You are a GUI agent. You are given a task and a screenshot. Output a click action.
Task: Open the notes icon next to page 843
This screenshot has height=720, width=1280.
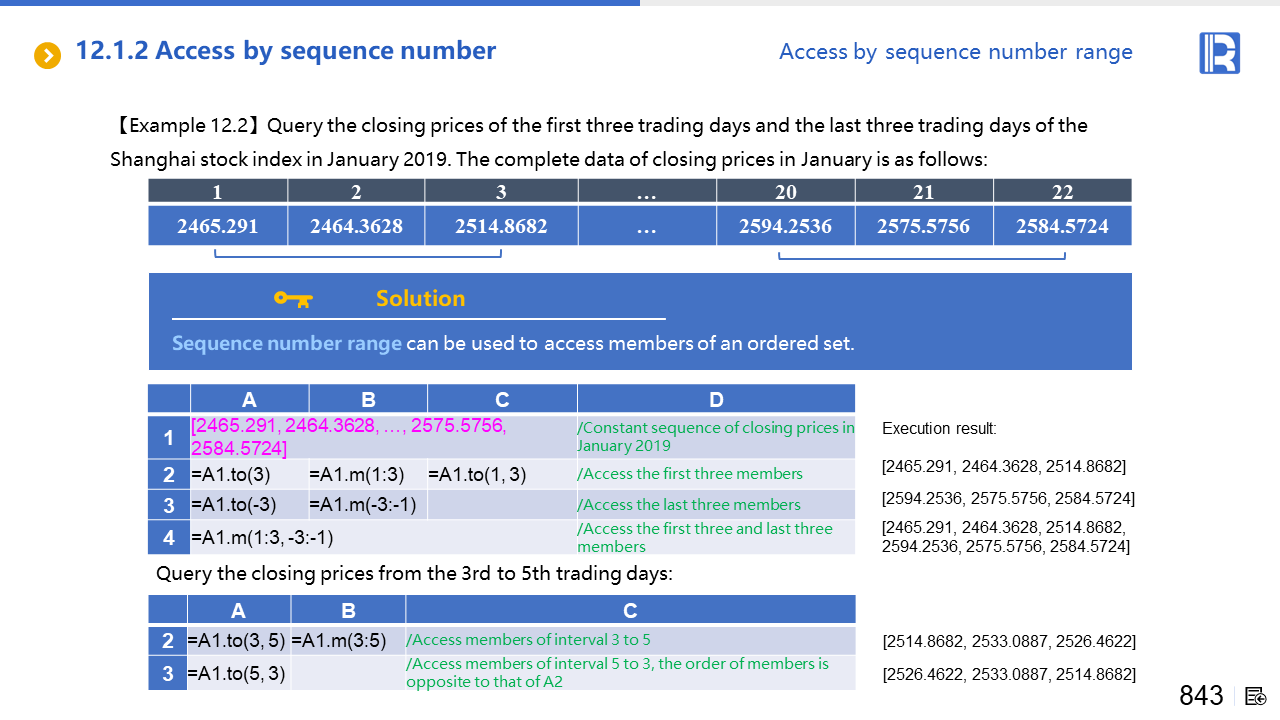click(x=1256, y=696)
